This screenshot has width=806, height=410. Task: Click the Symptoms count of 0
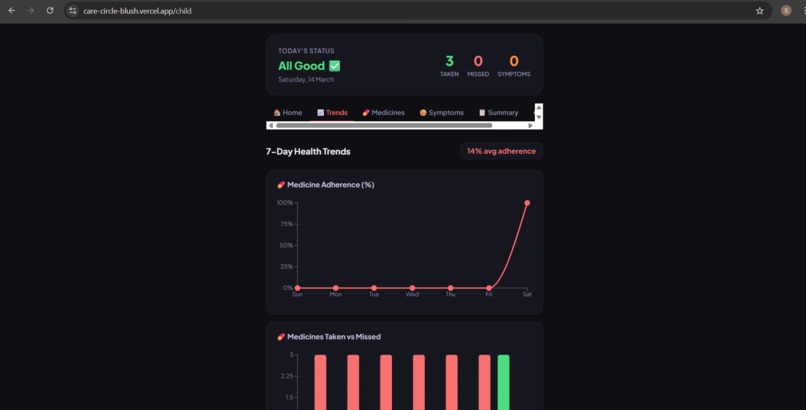514,61
